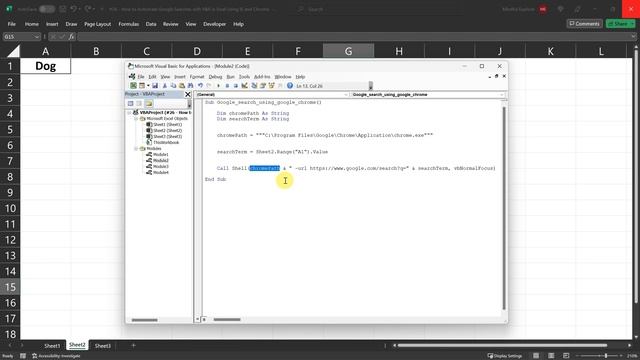Click View Object icon in Project panel
640x360 pixels.
pos(139,104)
